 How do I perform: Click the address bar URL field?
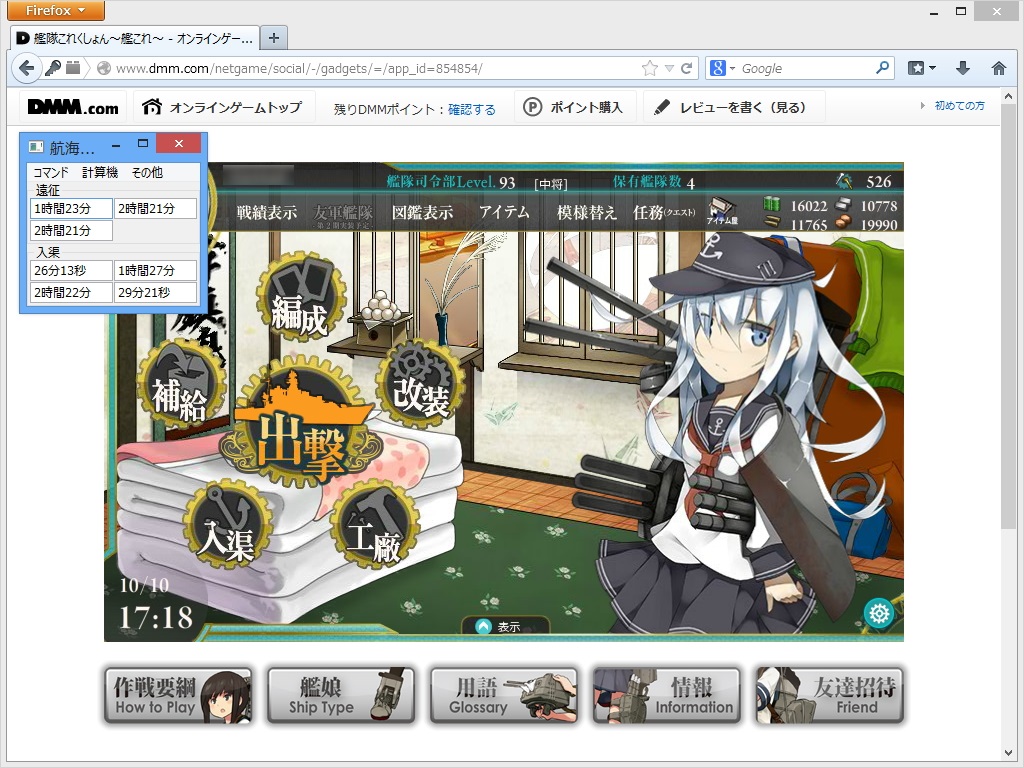pyautogui.click(x=376, y=68)
